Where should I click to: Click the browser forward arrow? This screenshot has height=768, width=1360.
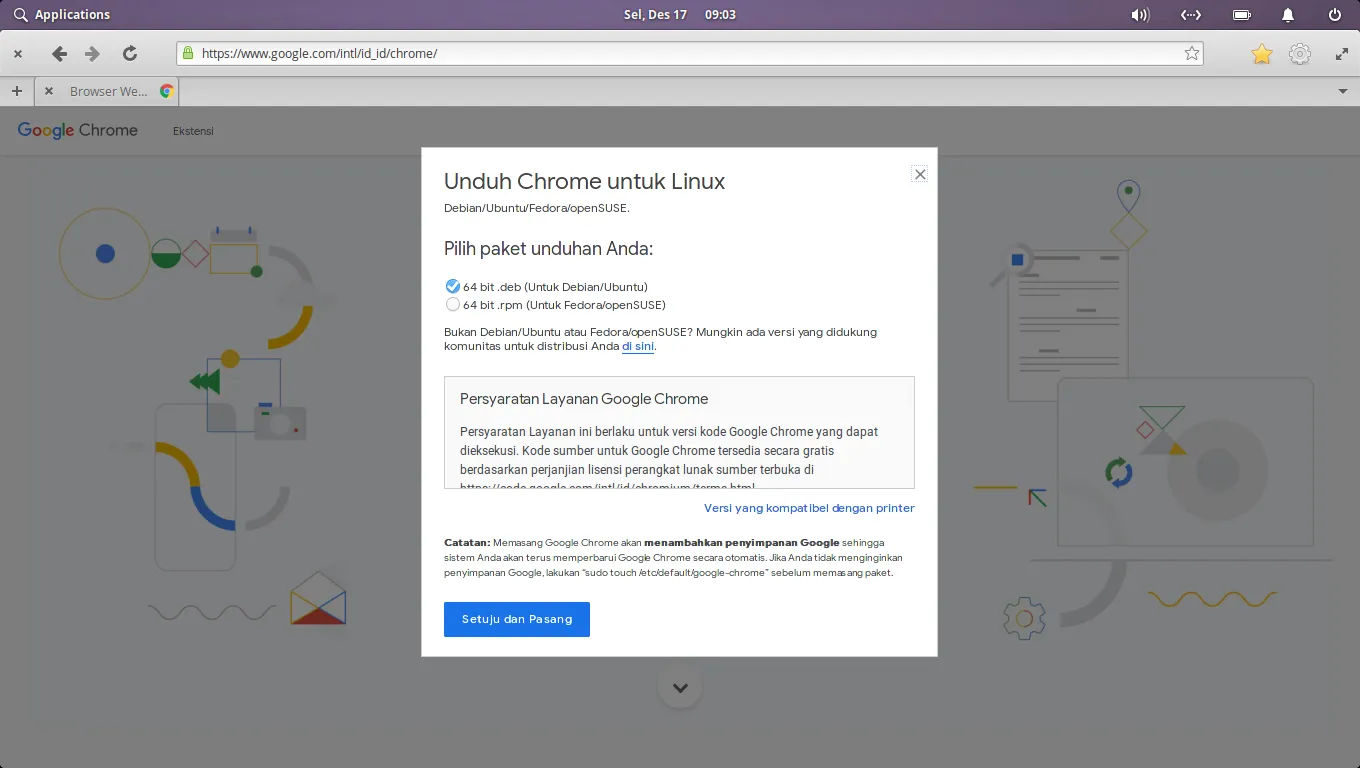(93, 54)
